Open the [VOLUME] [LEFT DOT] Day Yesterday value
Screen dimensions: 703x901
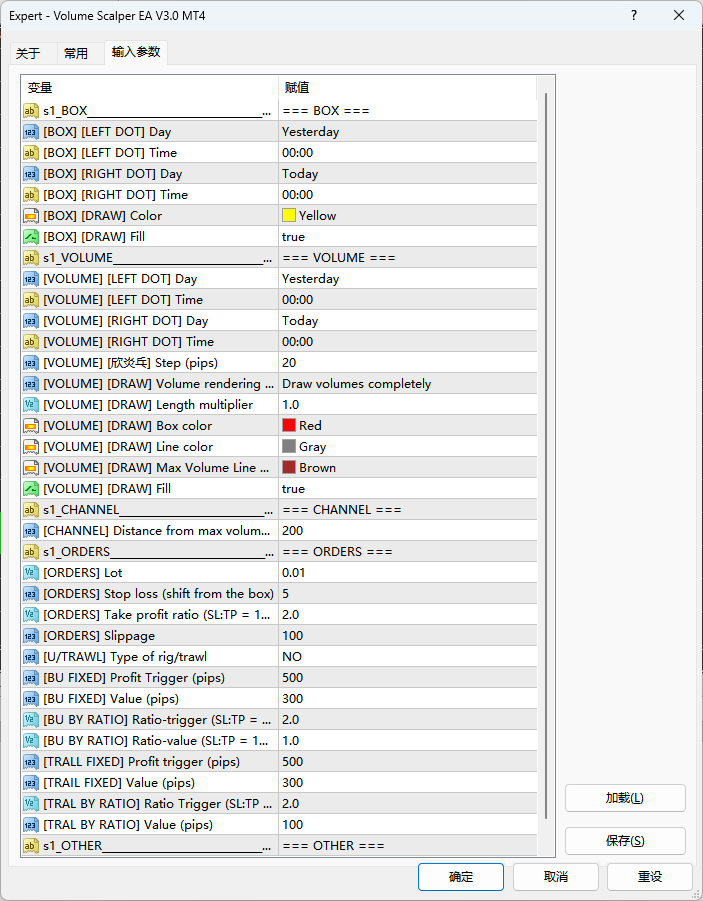[408, 279]
